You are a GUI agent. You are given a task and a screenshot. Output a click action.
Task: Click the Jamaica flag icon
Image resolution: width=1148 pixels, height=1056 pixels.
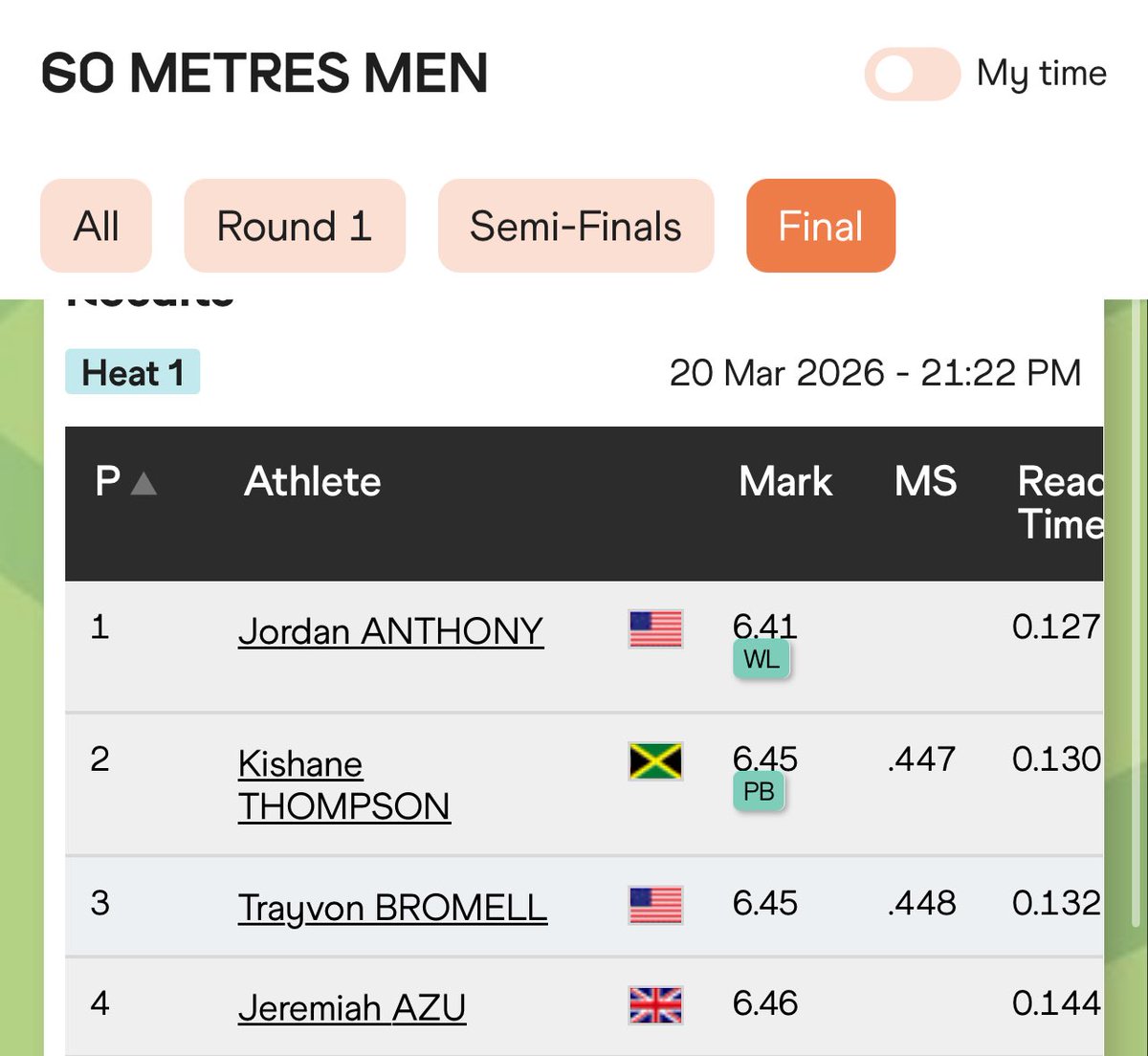click(656, 761)
